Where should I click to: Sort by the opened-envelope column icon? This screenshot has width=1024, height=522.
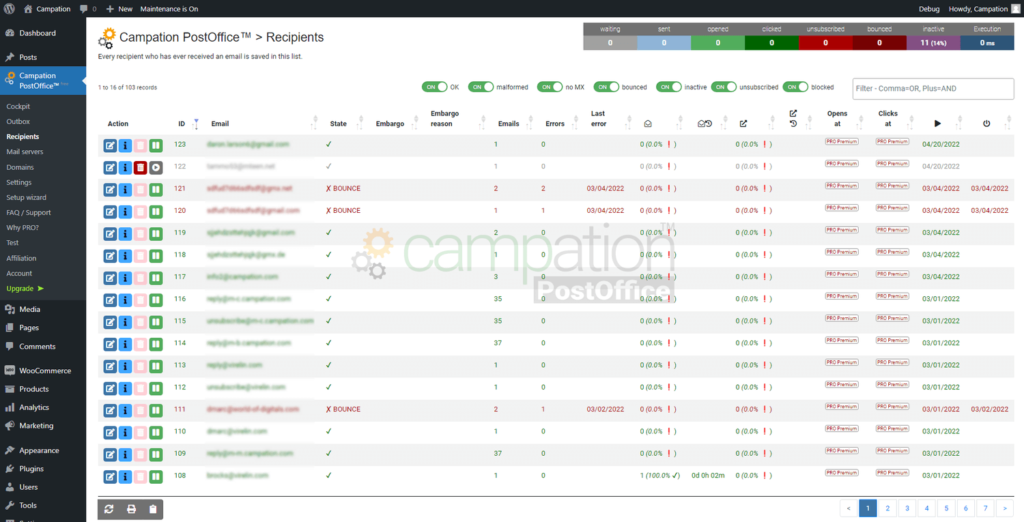click(648, 123)
